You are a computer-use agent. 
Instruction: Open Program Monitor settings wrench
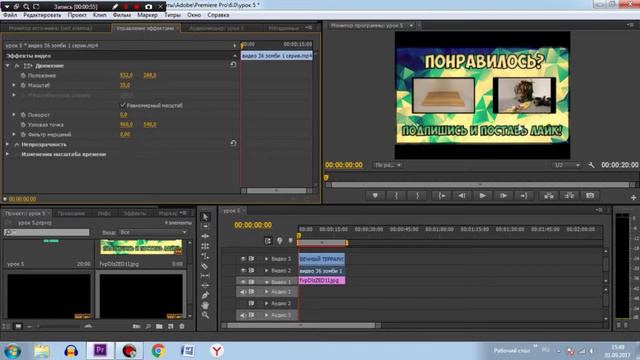[x=591, y=165]
